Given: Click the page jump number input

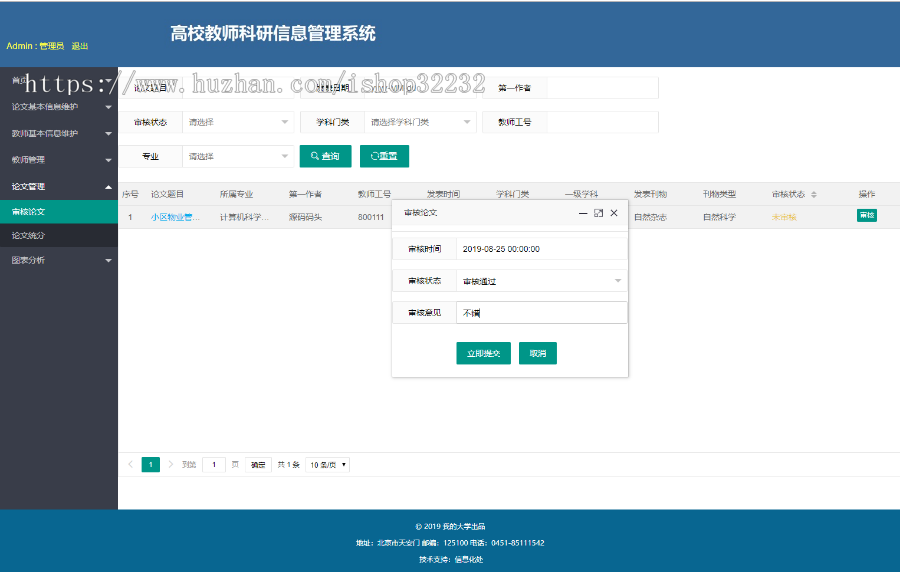Looking at the screenshot, I should tap(214, 465).
